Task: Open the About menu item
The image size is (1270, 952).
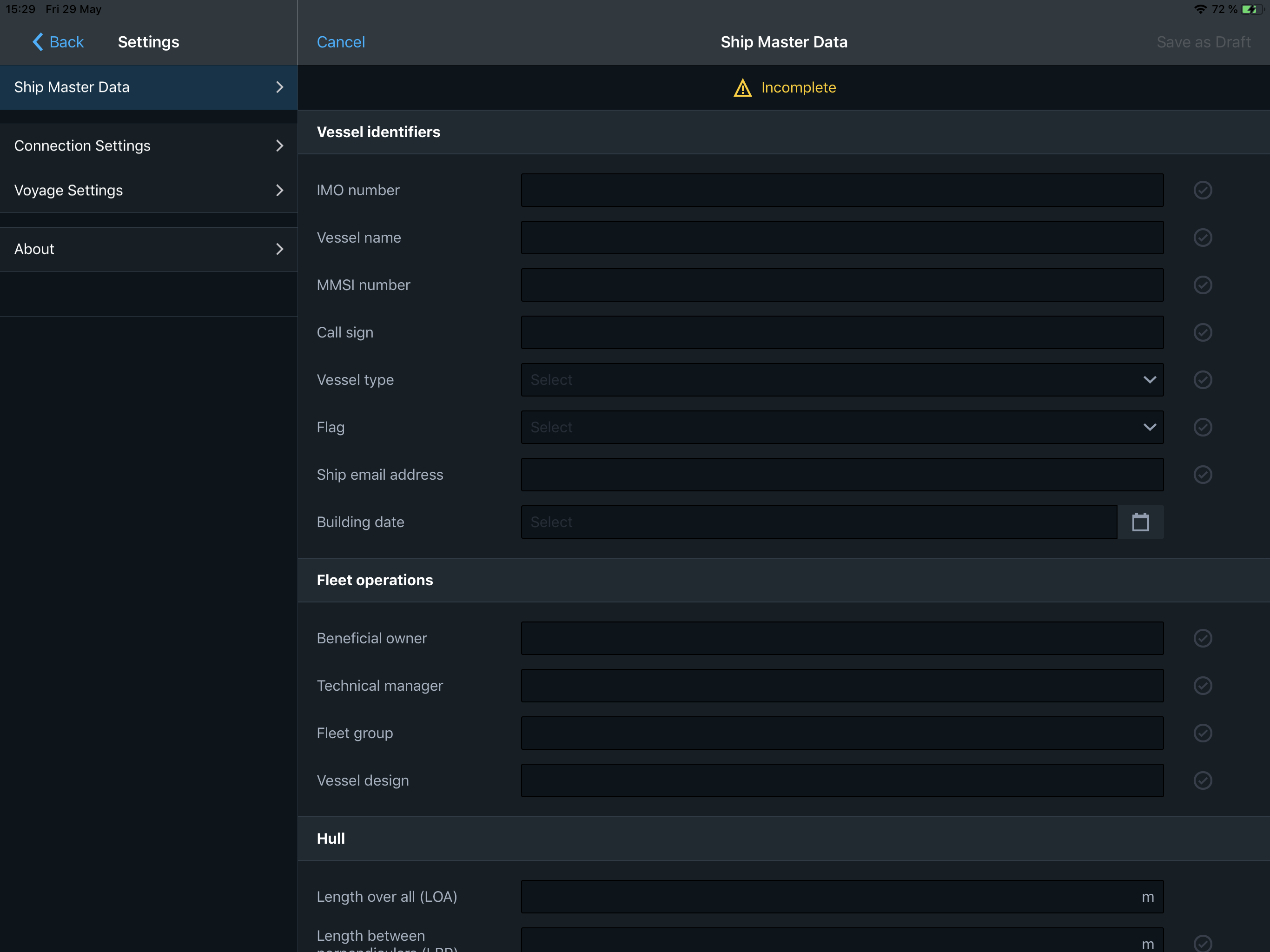Action: [x=149, y=249]
